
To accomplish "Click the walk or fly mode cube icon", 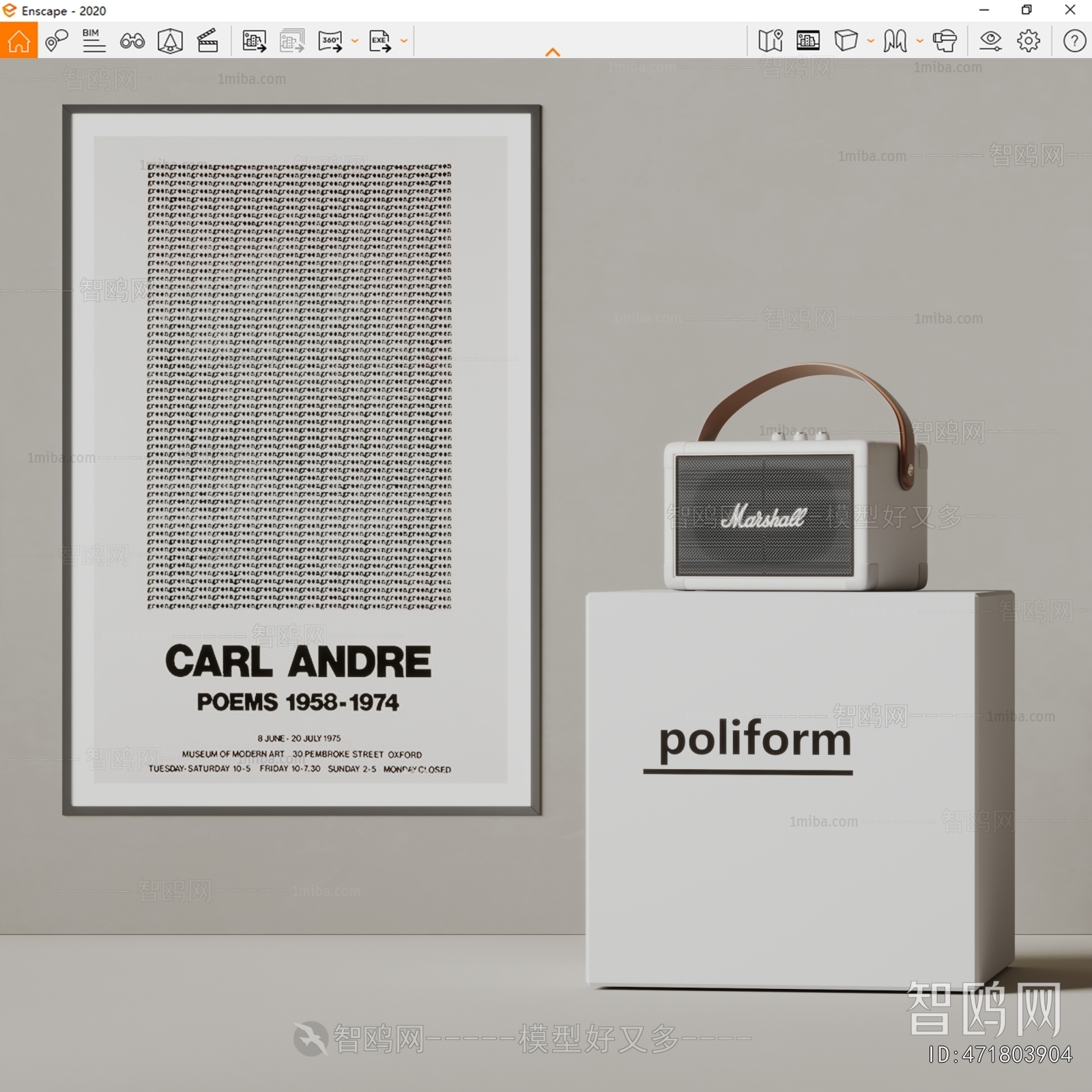I will (x=846, y=41).
